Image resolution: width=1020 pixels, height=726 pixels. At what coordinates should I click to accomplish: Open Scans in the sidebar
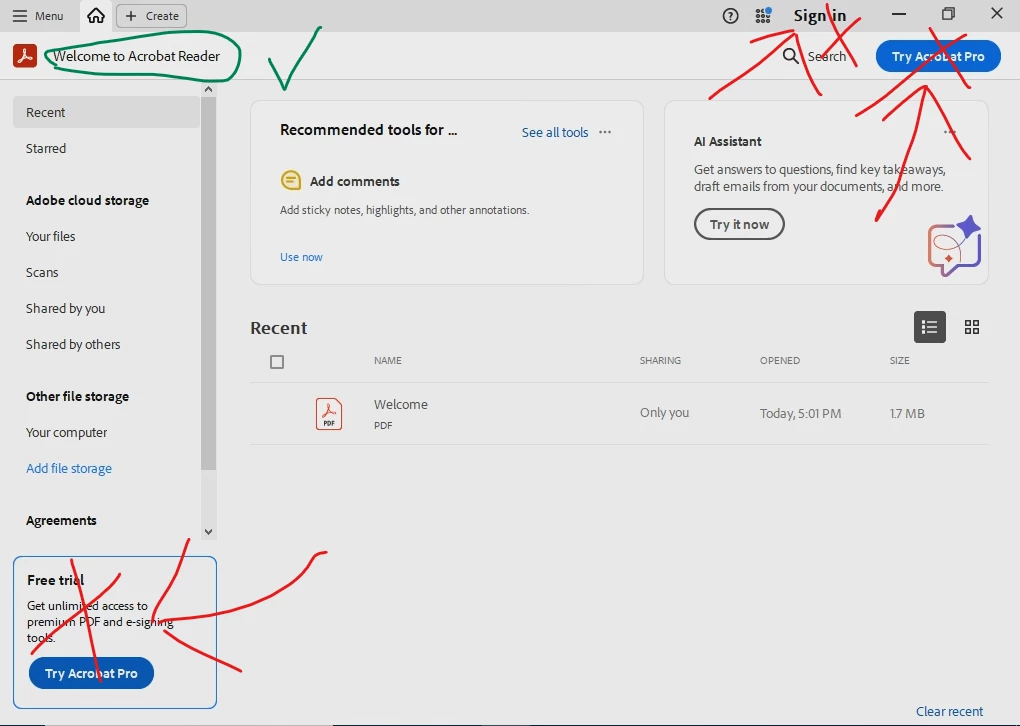click(42, 273)
